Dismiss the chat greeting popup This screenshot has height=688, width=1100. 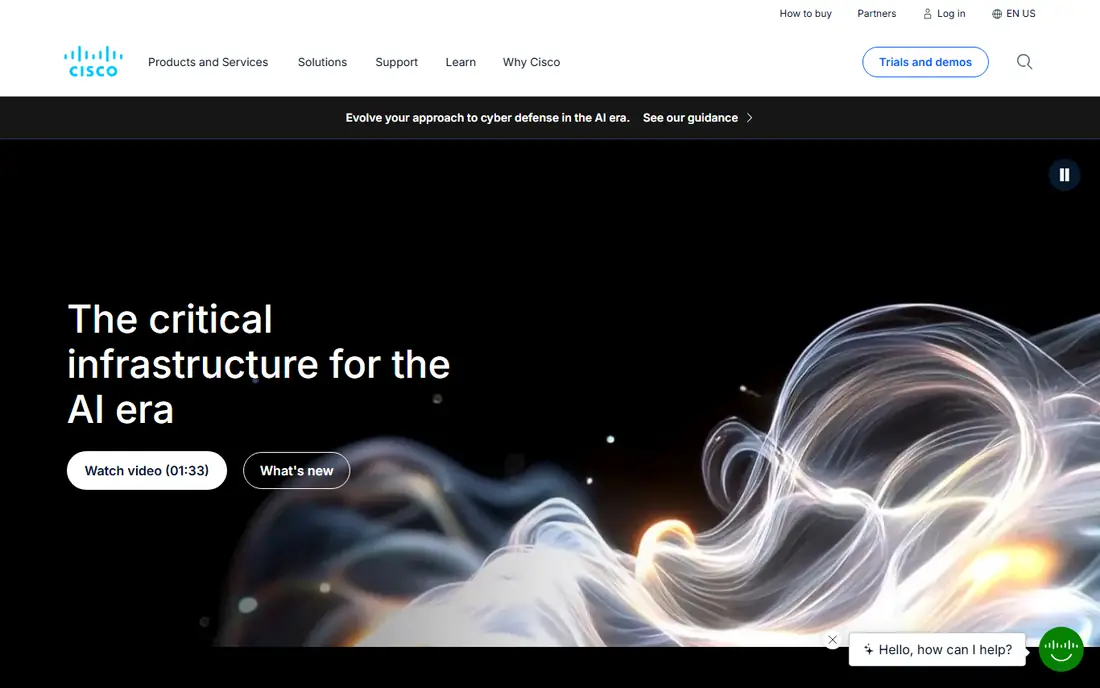click(x=833, y=640)
